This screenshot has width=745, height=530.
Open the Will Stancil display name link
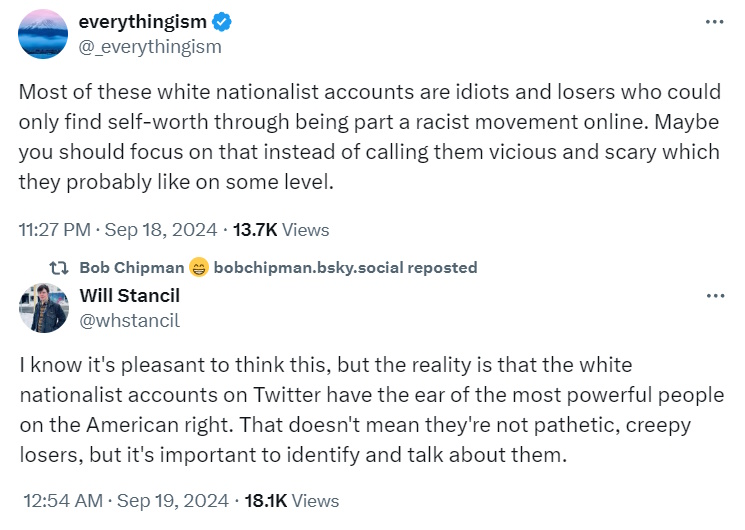130,296
